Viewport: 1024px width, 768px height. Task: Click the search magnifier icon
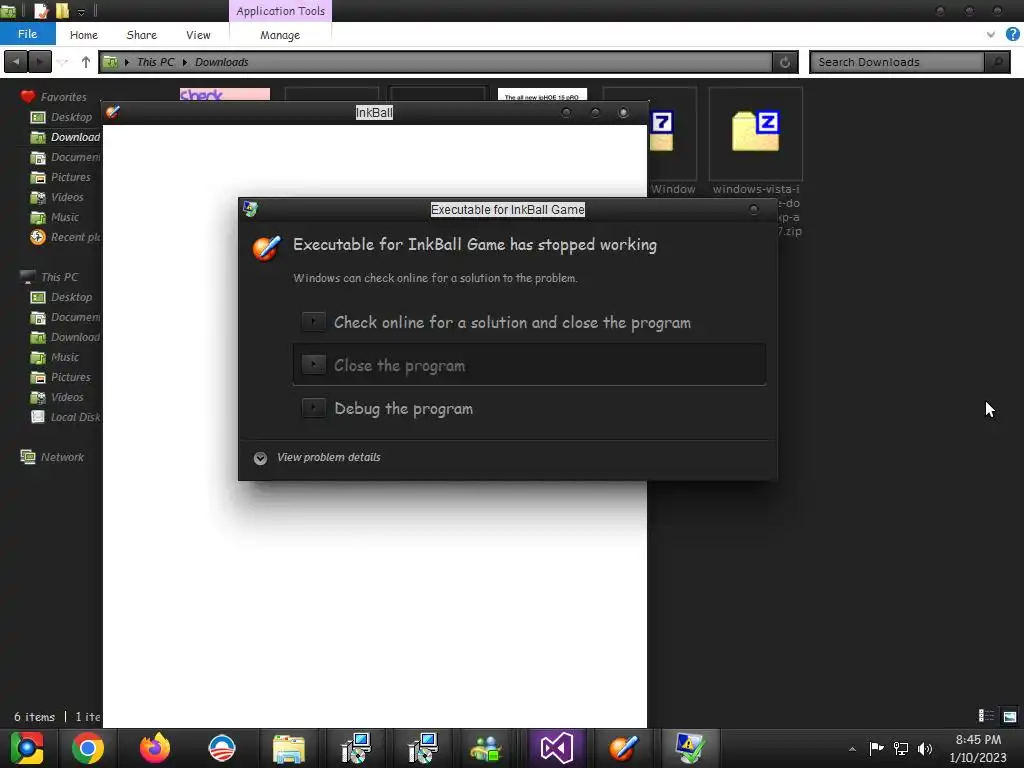click(x=997, y=62)
